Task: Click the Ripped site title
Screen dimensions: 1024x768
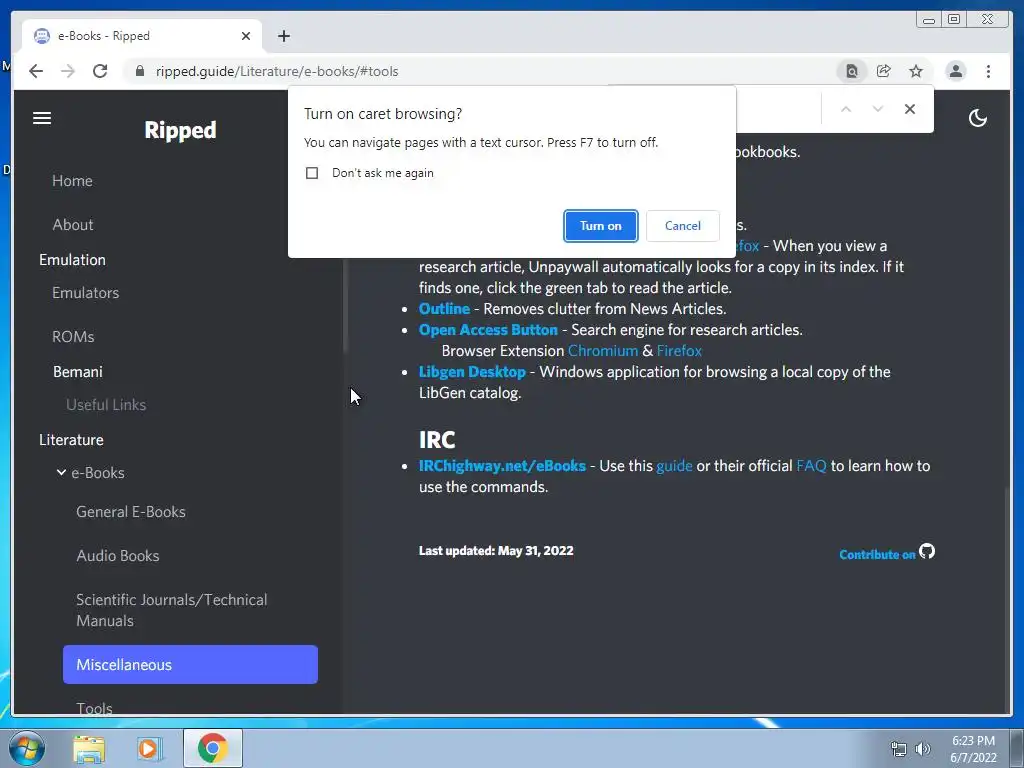Action: [x=180, y=130]
